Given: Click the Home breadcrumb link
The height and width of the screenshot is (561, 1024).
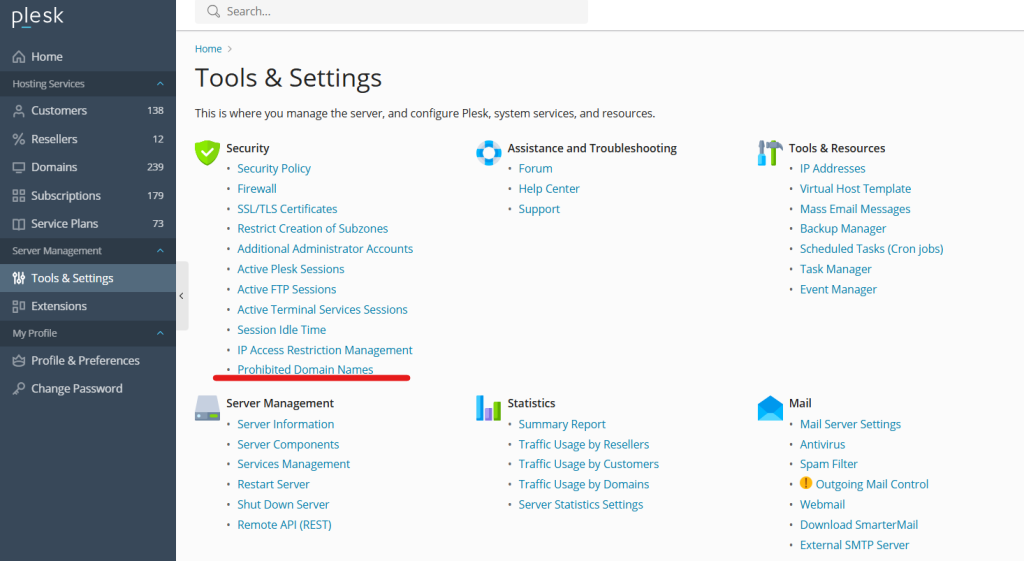Looking at the screenshot, I should 208,49.
